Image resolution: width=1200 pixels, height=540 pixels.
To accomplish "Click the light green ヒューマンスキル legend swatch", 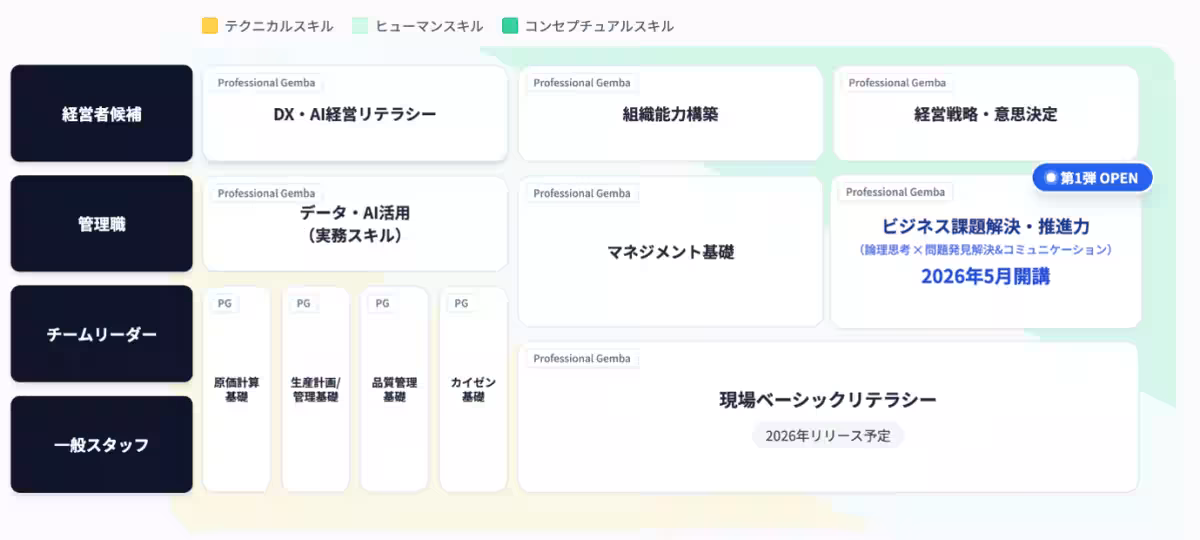I will (360, 26).
